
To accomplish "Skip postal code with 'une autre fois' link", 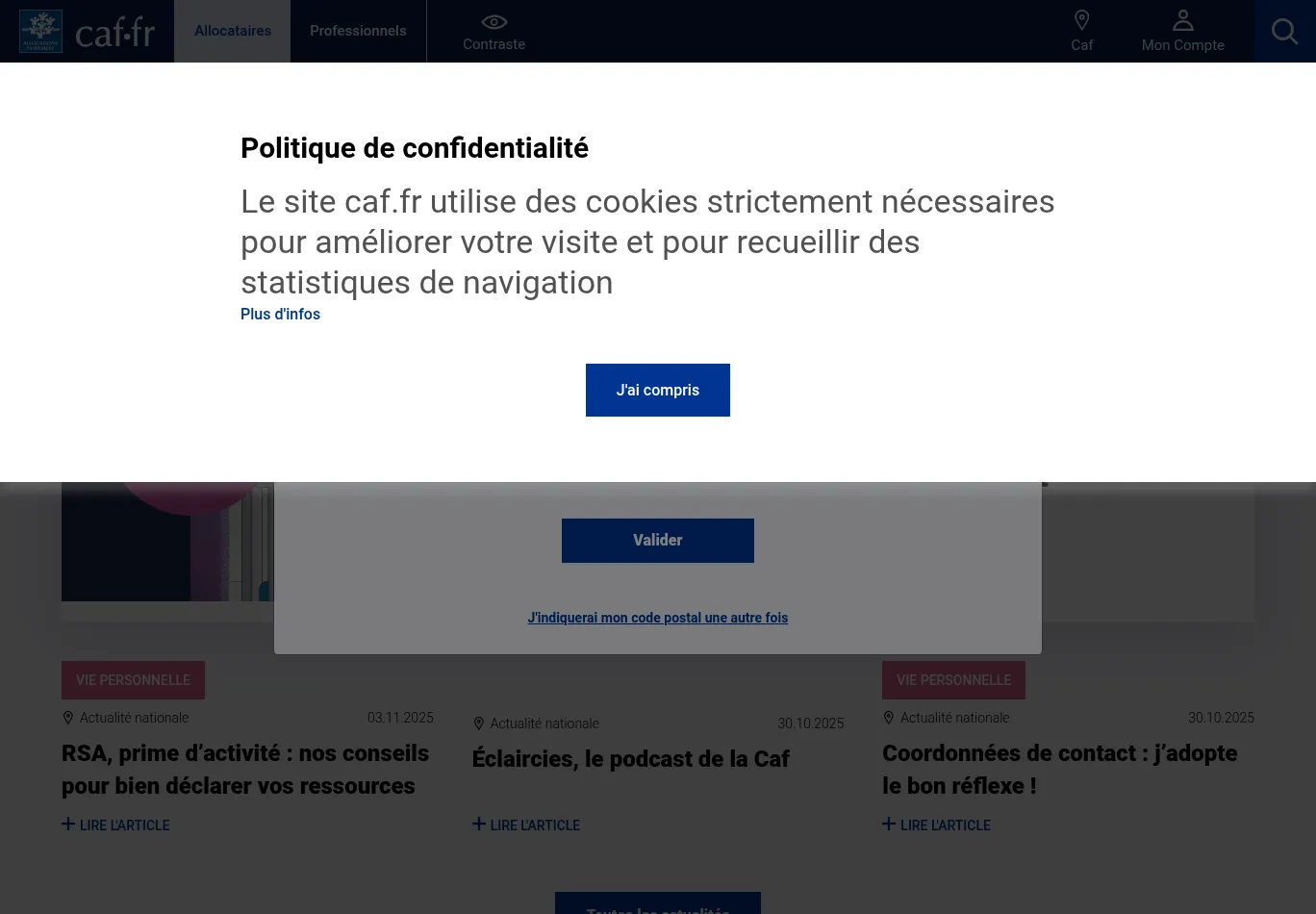I will coord(657,619).
